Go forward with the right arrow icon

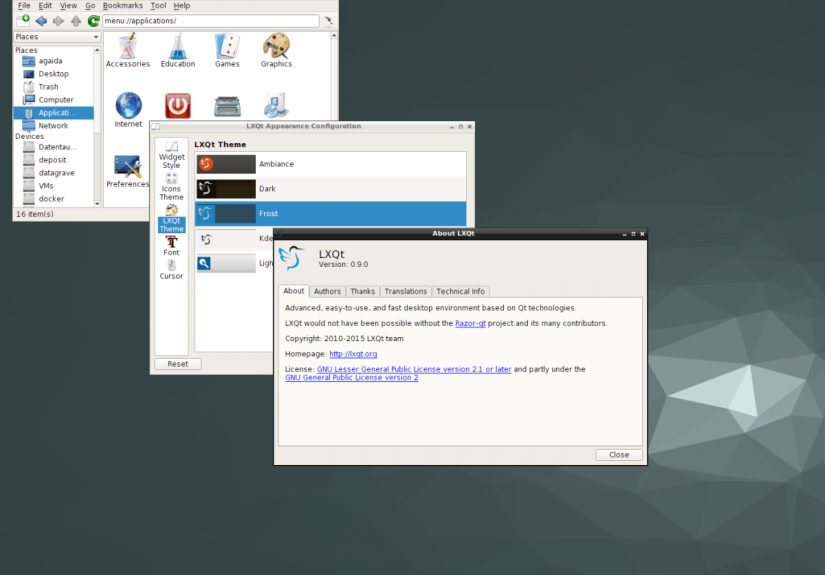point(58,21)
